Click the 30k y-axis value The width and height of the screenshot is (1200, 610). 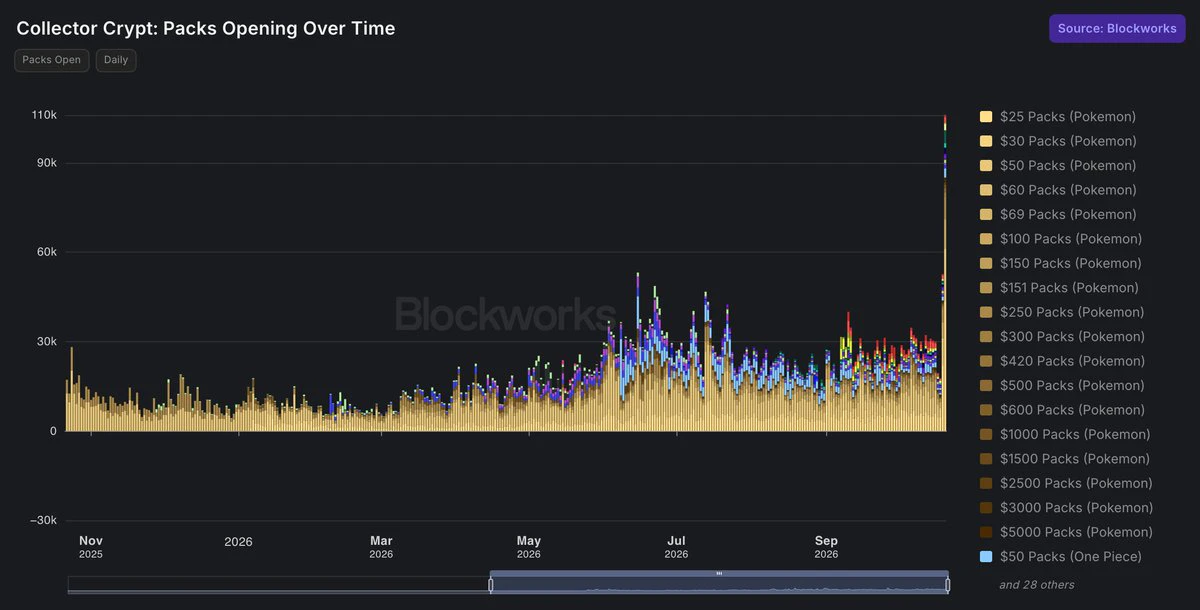[x=45, y=342]
